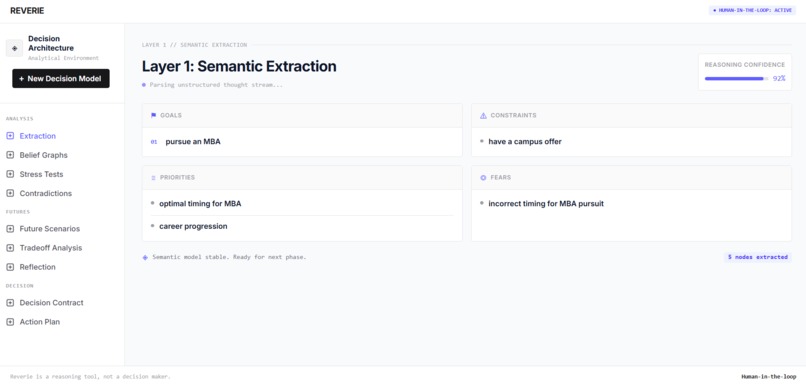Click 'Parsing unstructured thought stream...' status
Image resolution: width=806 pixels, height=384 pixels.
[216, 85]
